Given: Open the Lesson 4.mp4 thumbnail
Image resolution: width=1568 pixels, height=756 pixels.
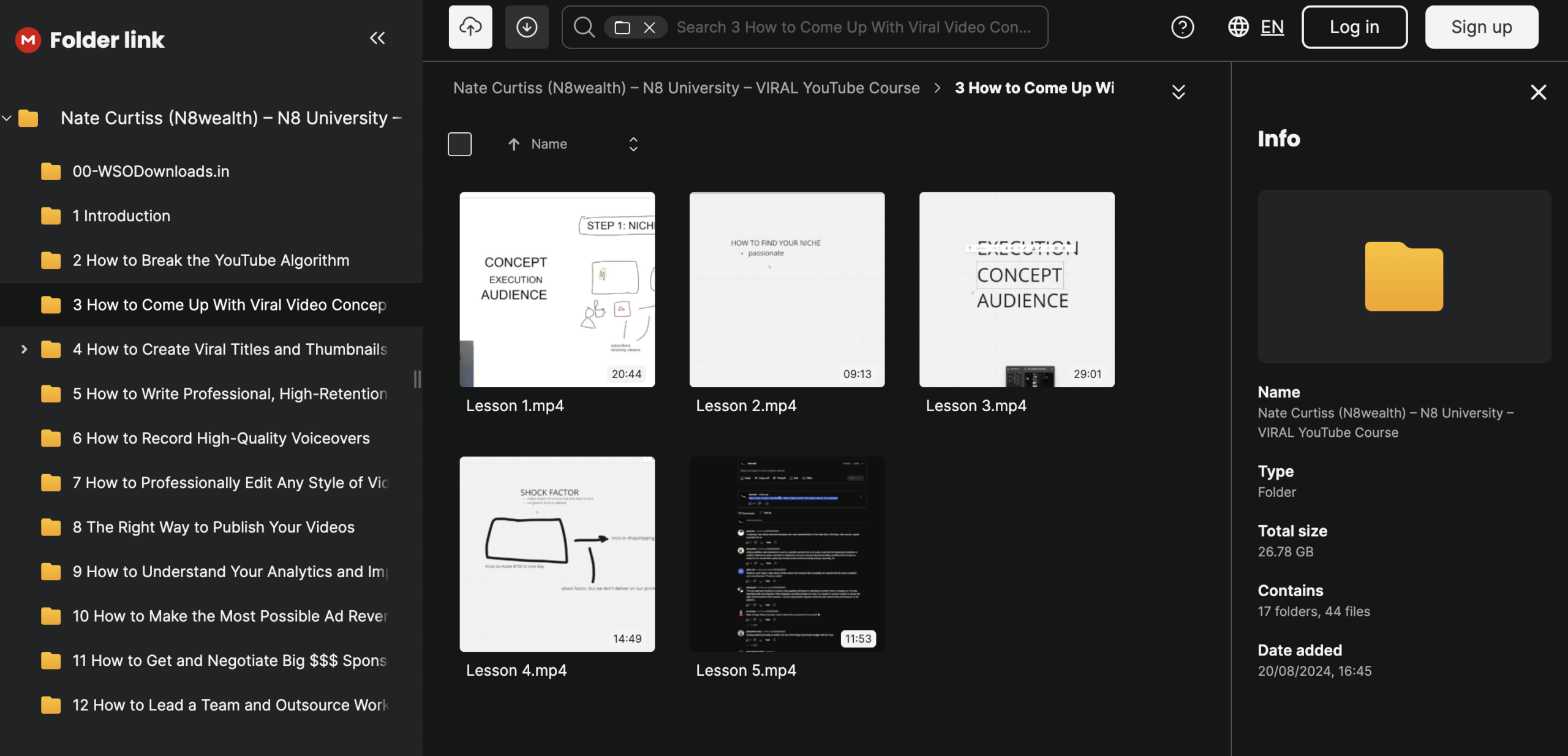Looking at the screenshot, I should (557, 553).
